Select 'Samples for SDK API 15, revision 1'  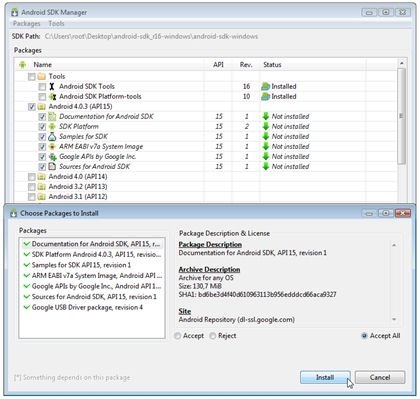[x=92, y=265]
